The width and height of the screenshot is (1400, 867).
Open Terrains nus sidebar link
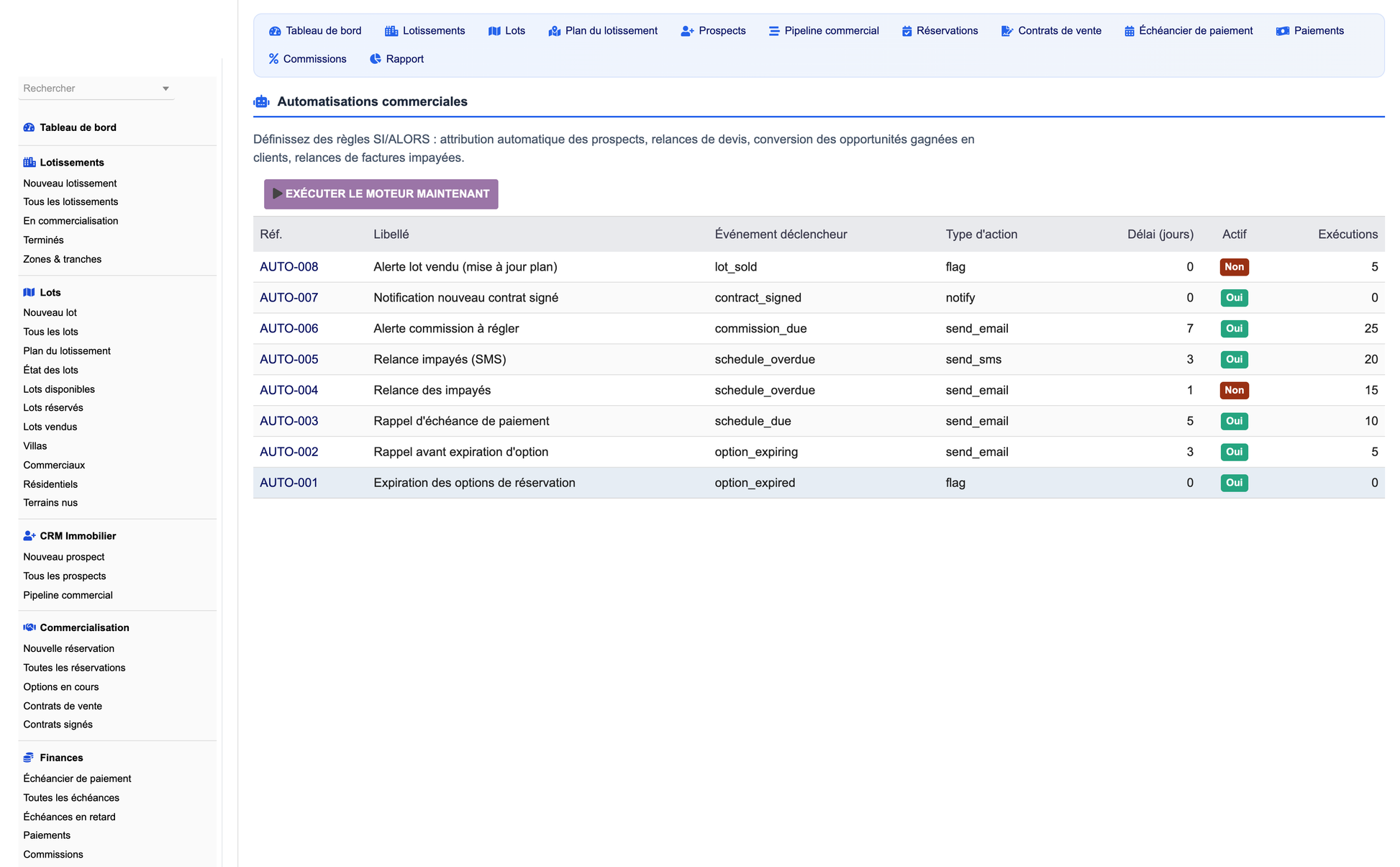tap(50, 503)
